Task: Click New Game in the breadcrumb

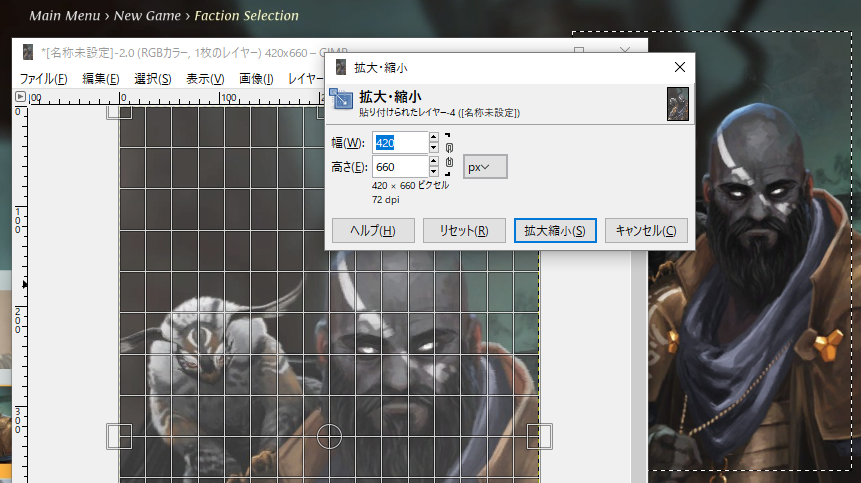Action: 147,15
